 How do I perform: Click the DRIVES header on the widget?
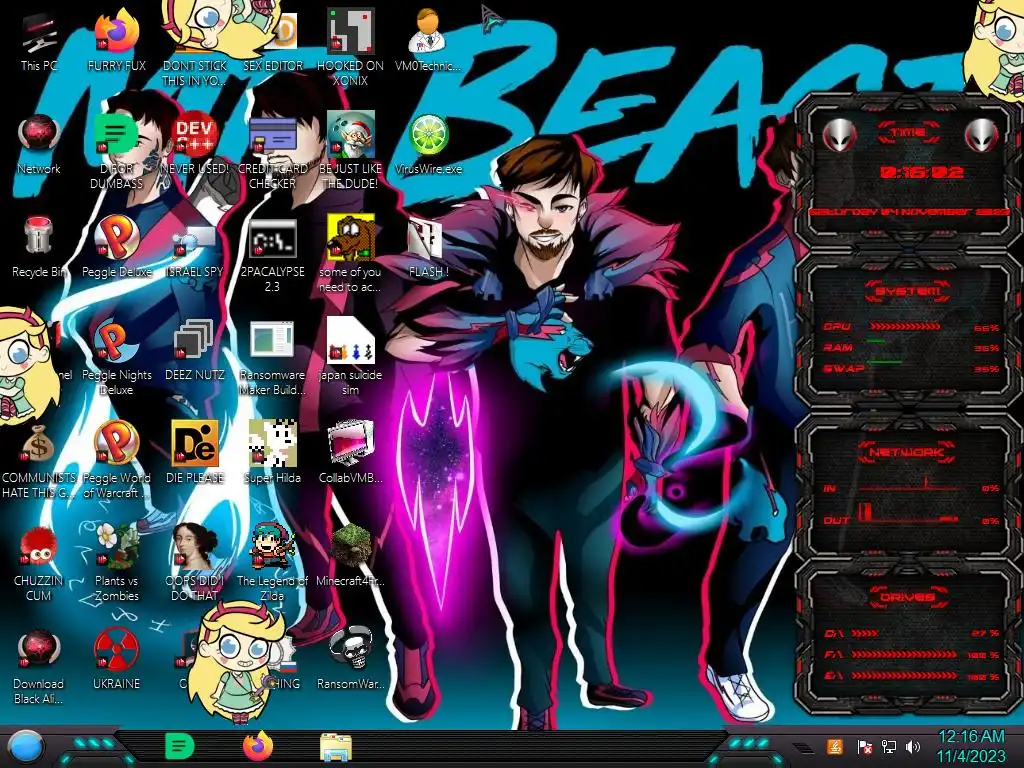click(907, 597)
